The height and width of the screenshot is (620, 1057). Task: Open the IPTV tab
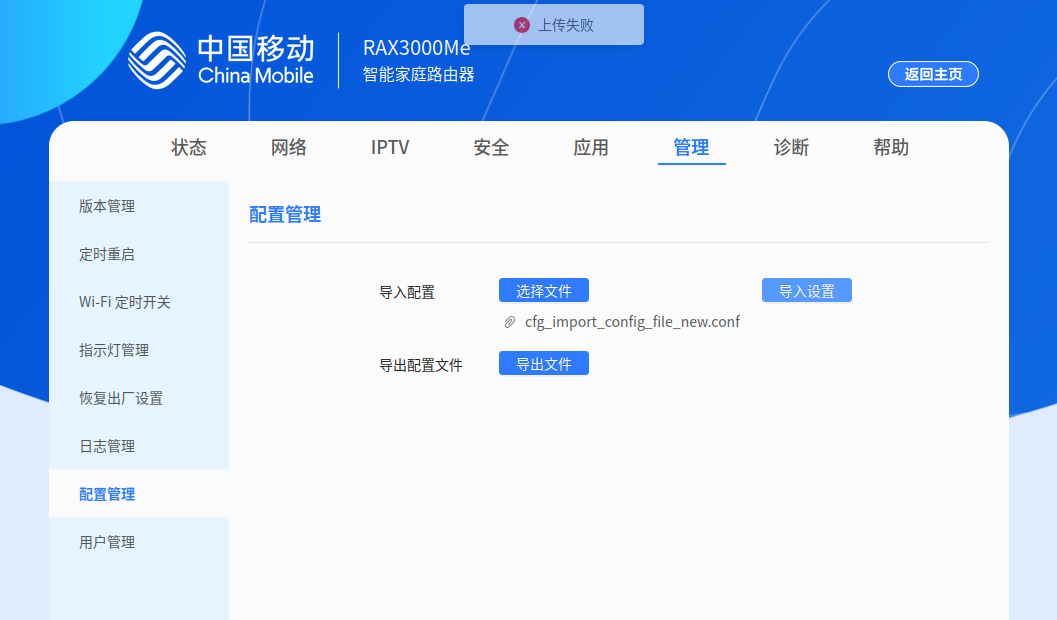tap(390, 147)
